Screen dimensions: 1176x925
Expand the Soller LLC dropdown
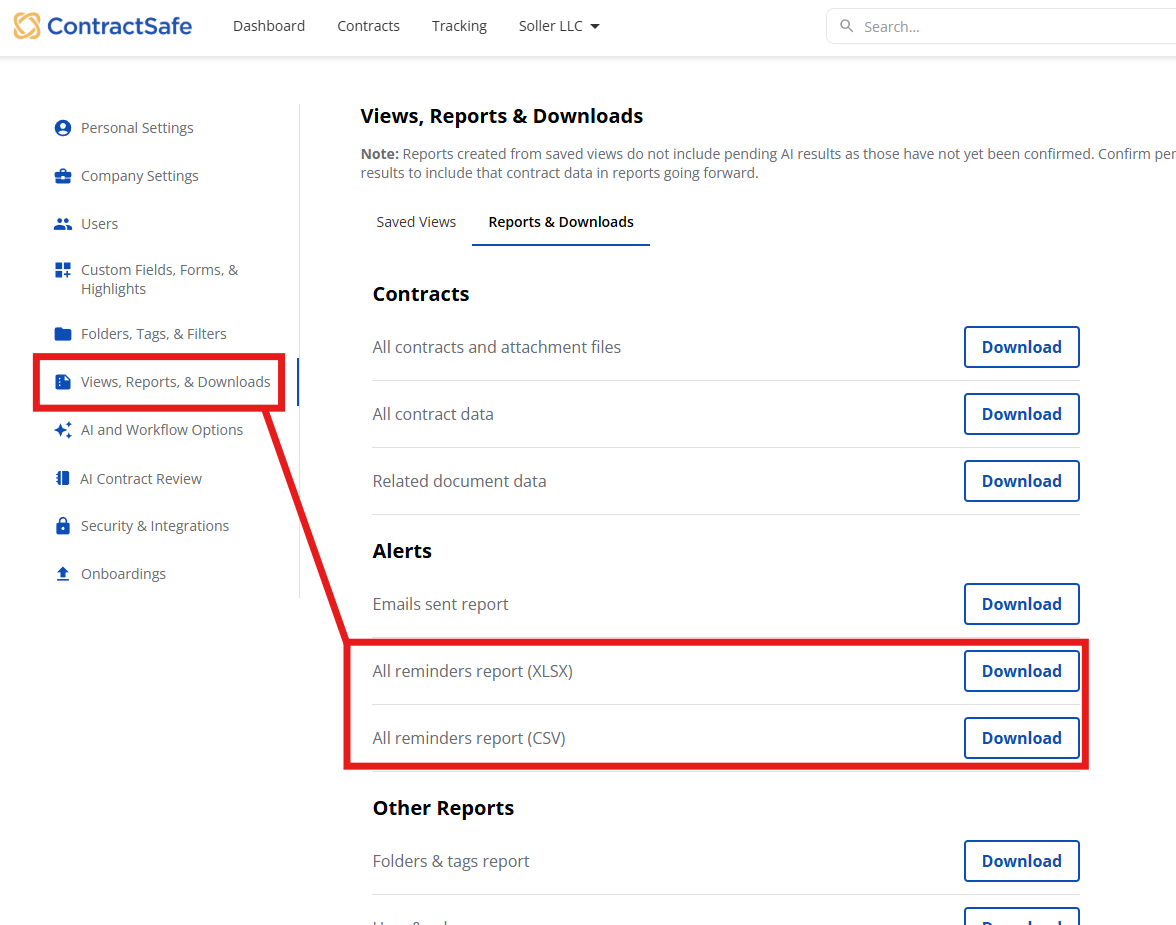pos(559,26)
